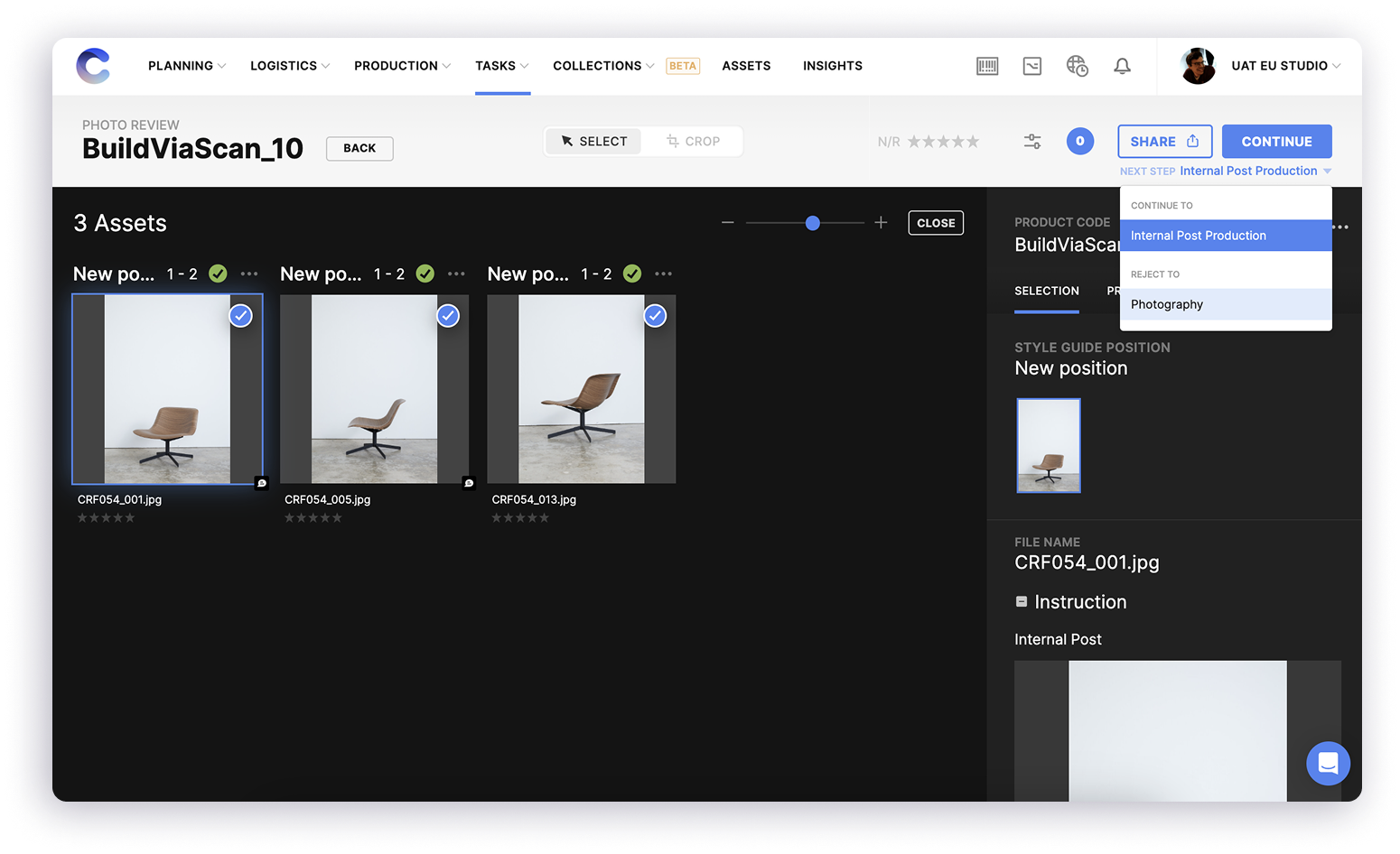Expand the Production menu

pyautogui.click(x=402, y=66)
